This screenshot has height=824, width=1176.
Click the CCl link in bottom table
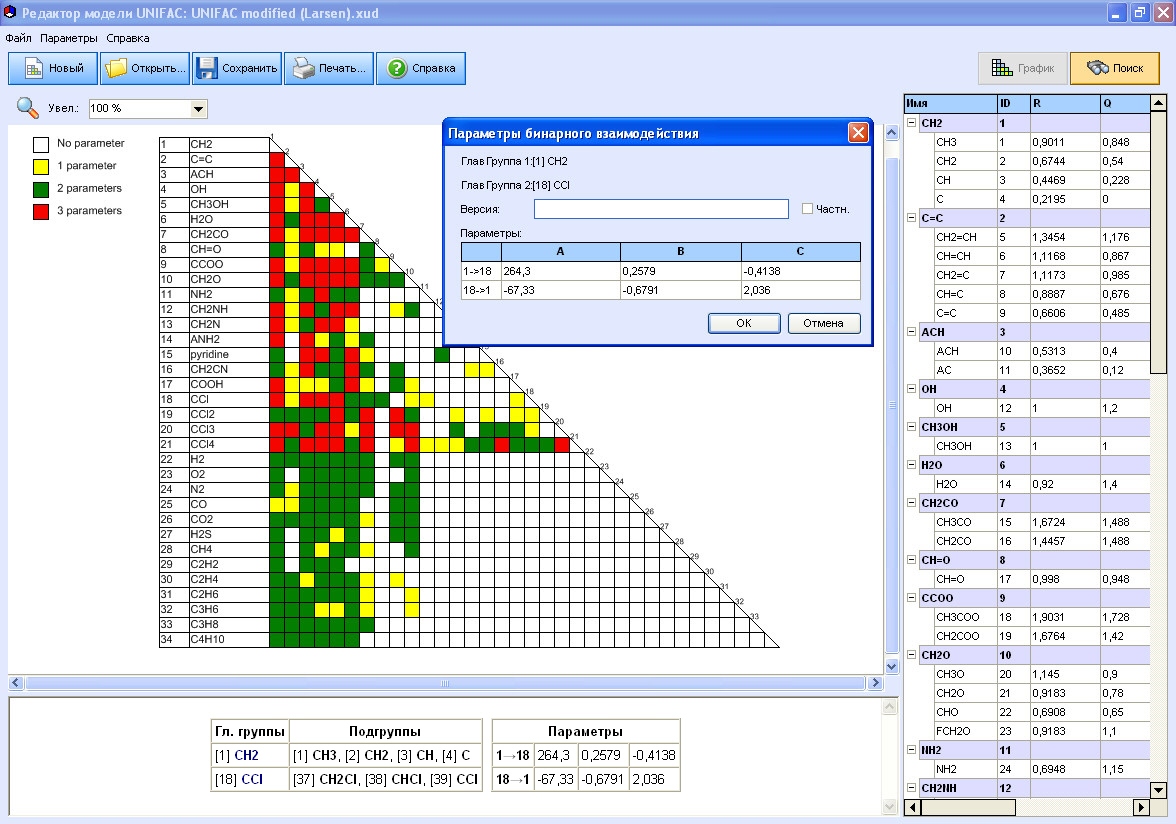(252, 780)
